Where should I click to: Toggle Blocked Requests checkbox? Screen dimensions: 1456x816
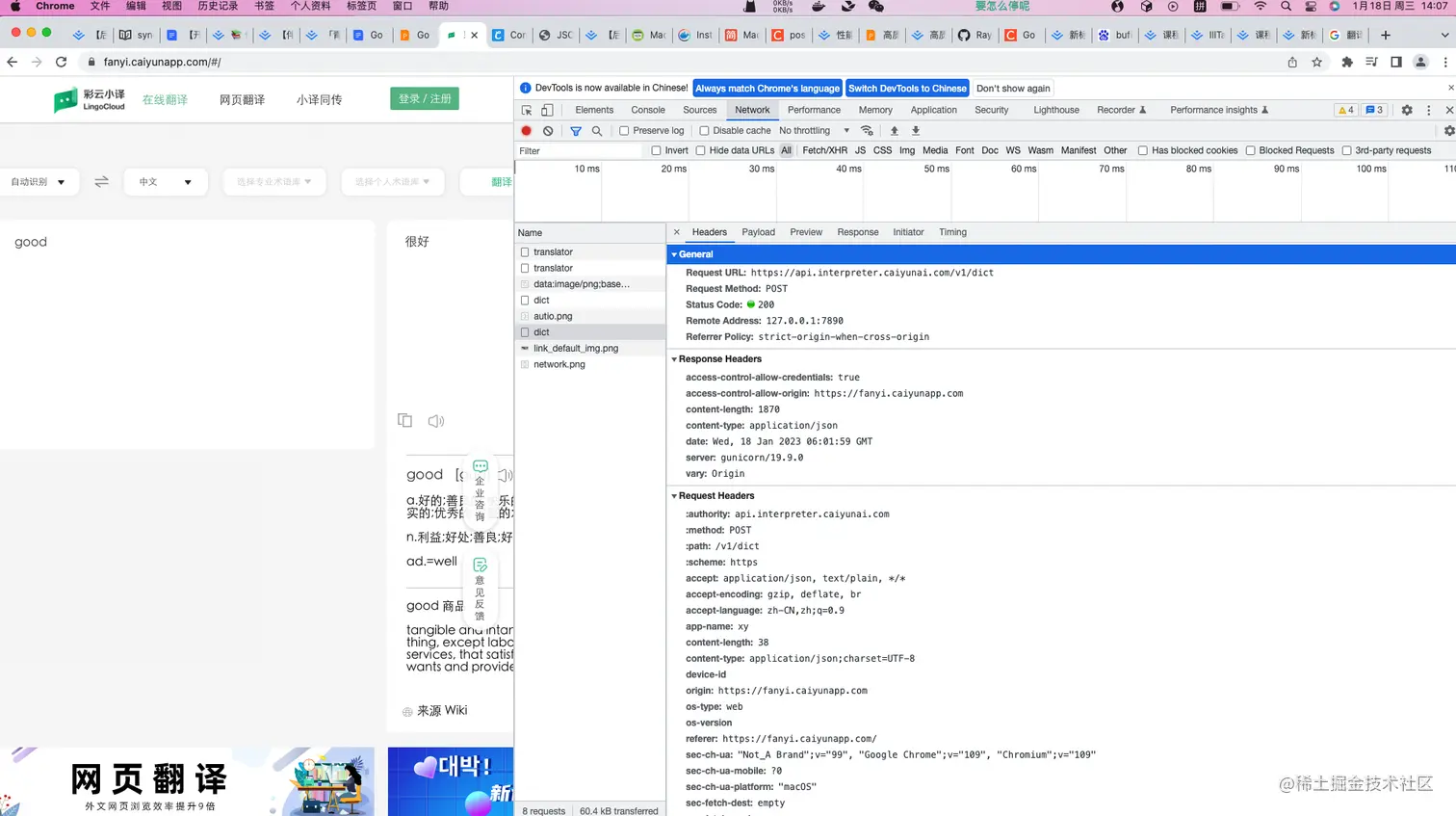click(x=1250, y=150)
